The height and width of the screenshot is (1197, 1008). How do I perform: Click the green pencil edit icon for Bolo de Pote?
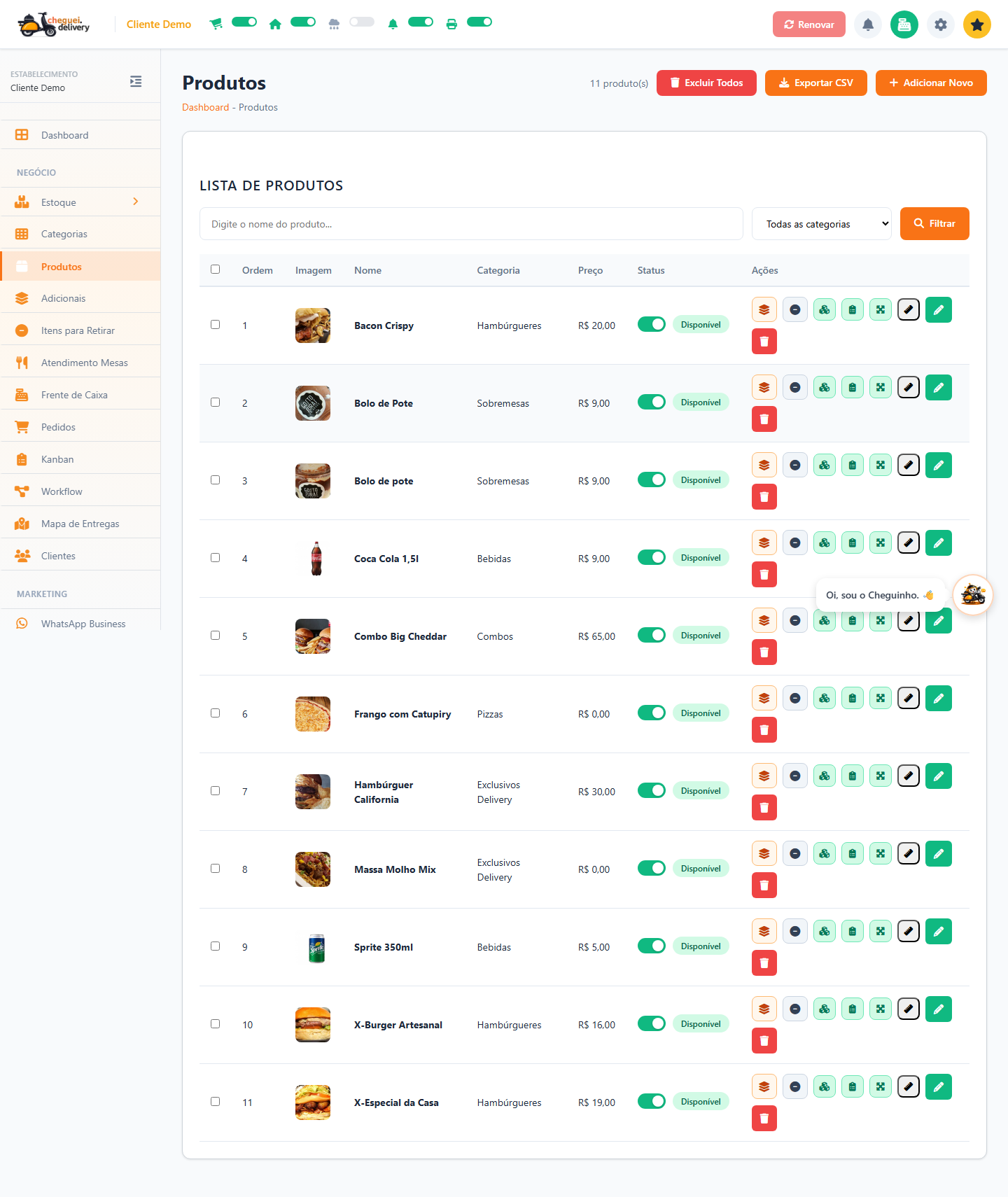point(938,387)
